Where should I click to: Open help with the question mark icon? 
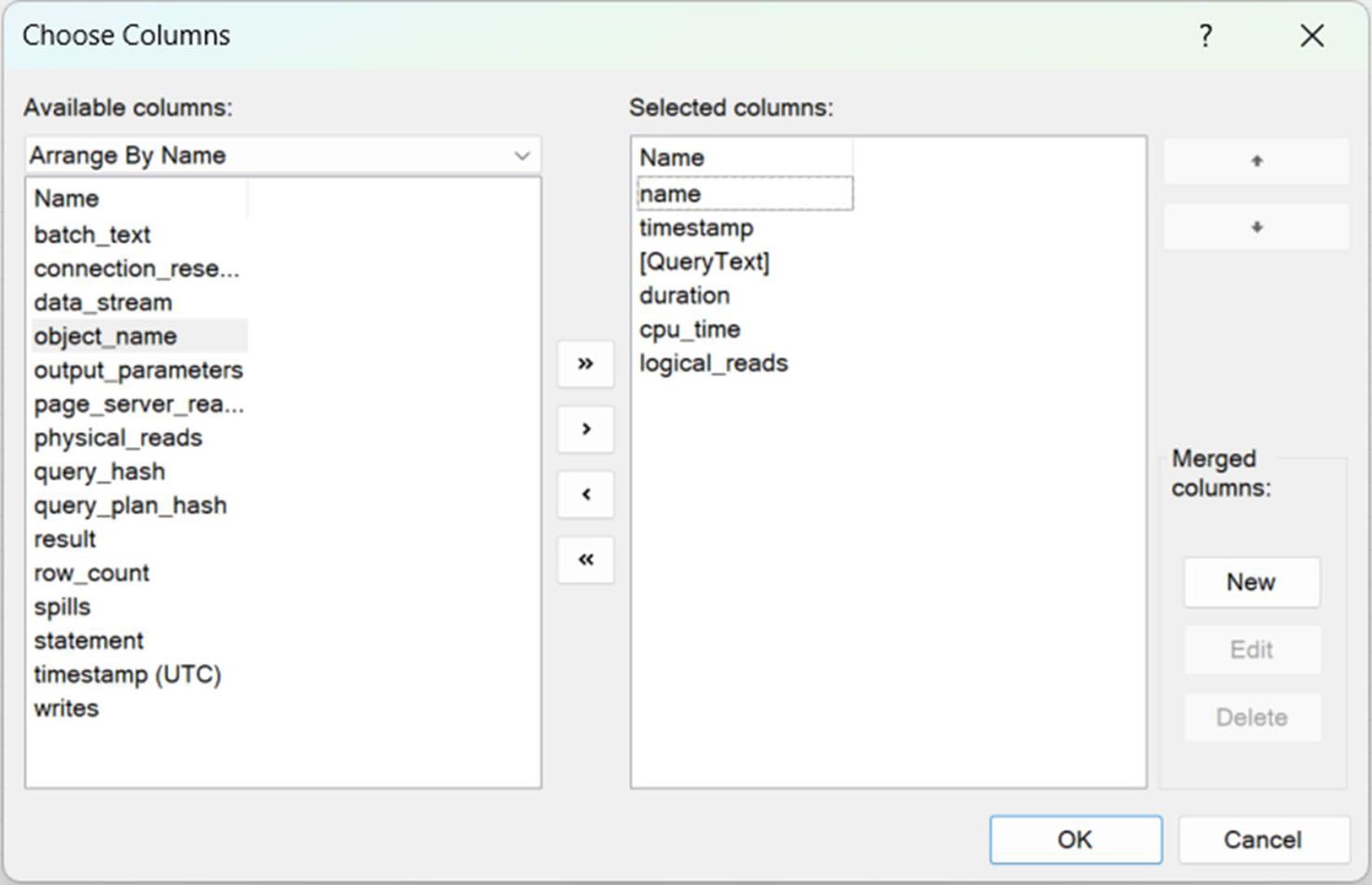click(x=1205, y=36)
